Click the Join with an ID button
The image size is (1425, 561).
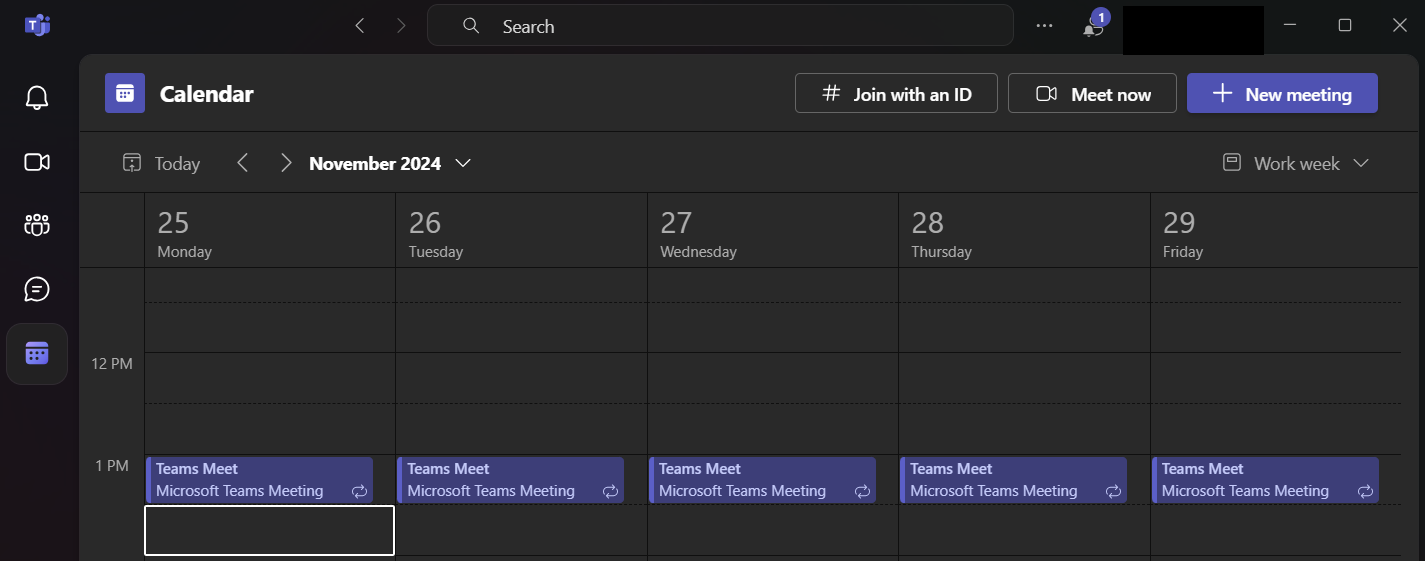point(896,94)
